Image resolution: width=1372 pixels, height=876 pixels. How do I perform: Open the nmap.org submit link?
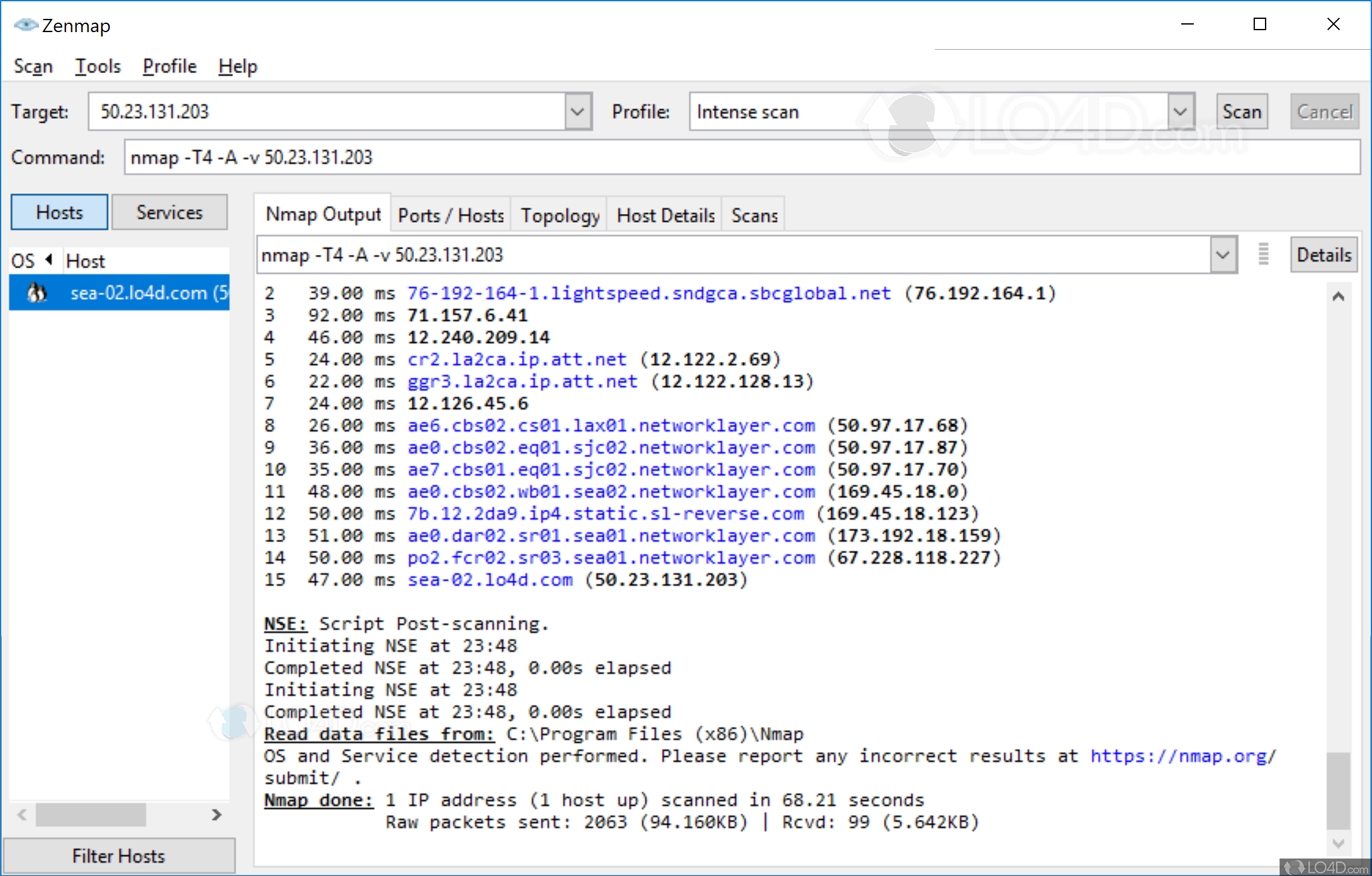(x=1182, y=756)
